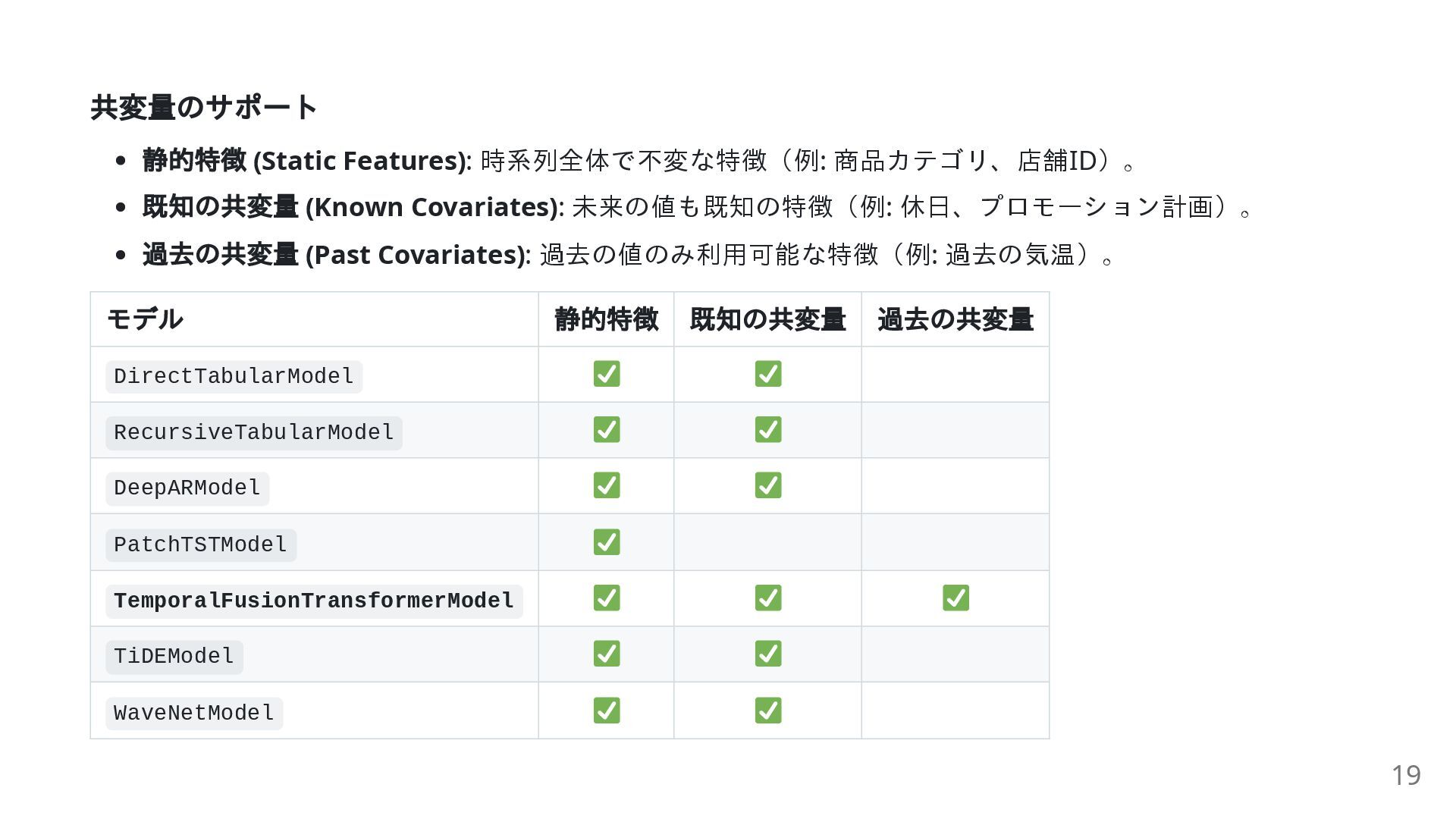The height and width of the screenshot is (819, 1456).
Task: Click WaveNetModel known covariates checkmark
Action: pos(768,711)
